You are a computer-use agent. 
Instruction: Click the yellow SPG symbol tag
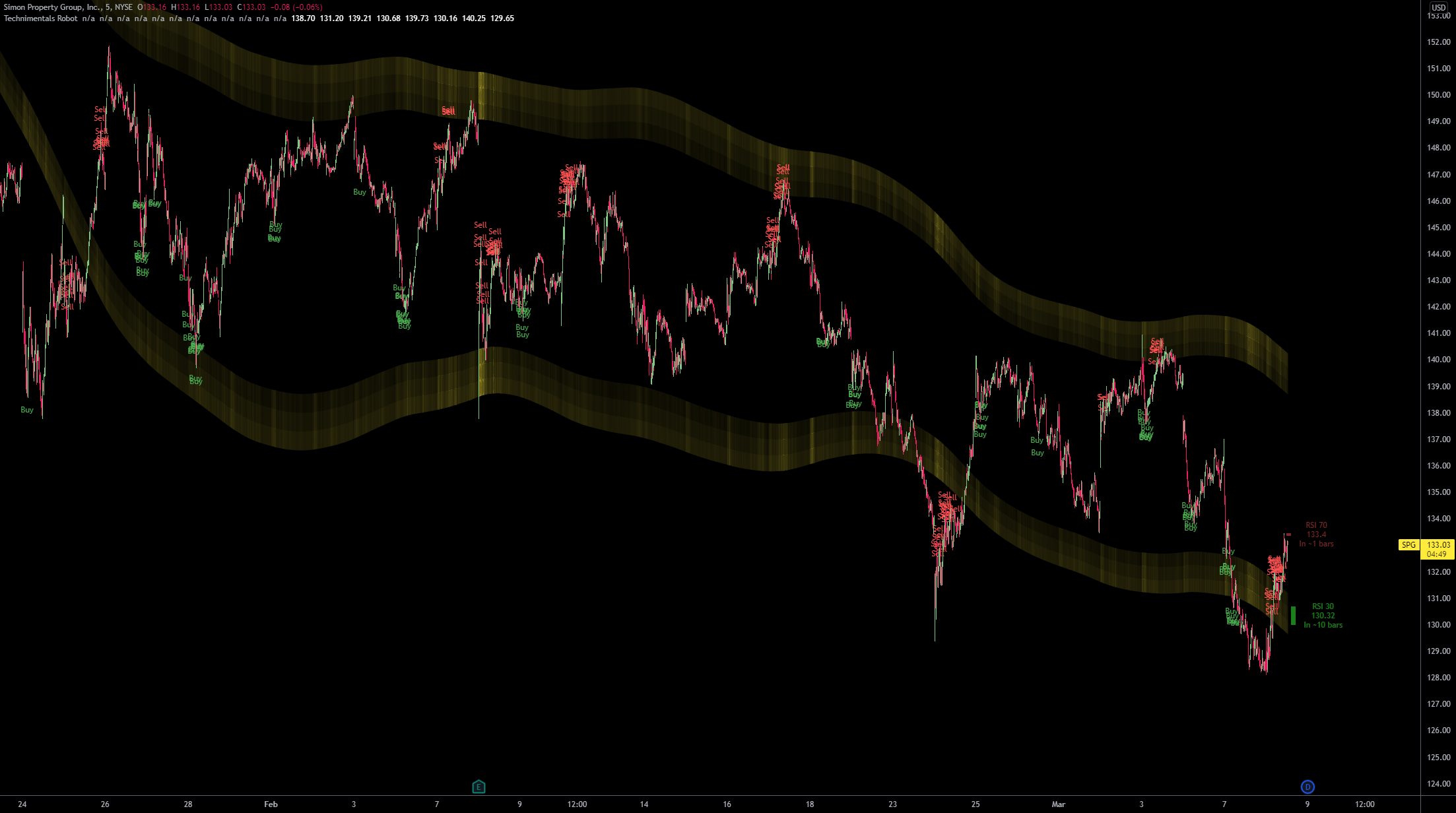point(1408,545)
